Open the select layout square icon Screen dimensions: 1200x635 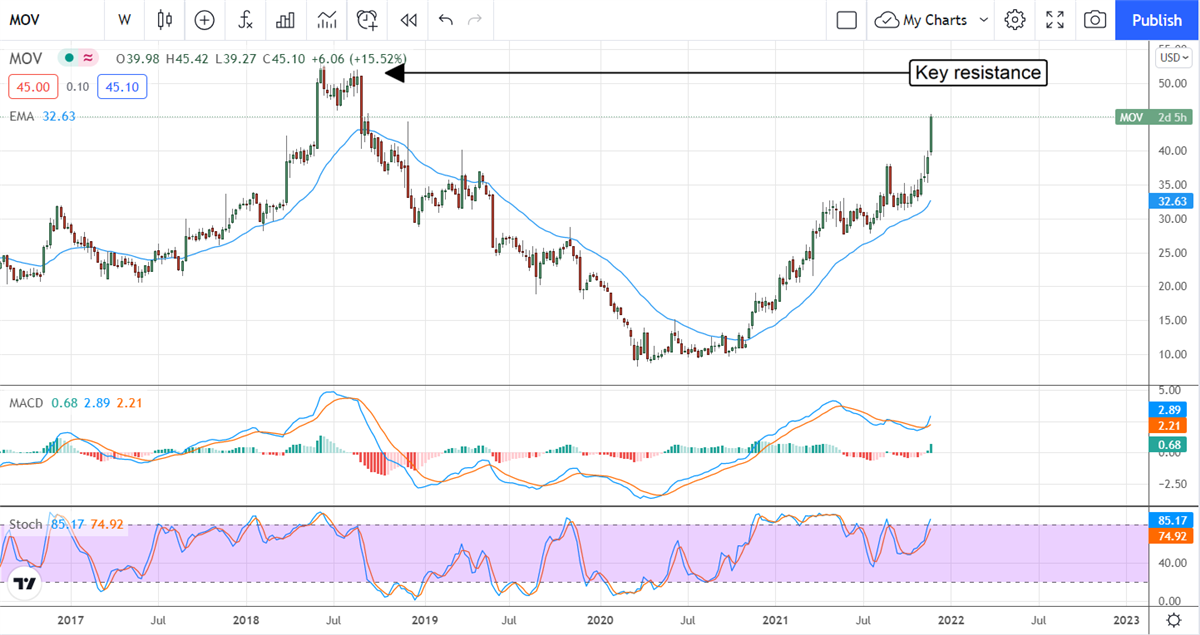point(847,19)
